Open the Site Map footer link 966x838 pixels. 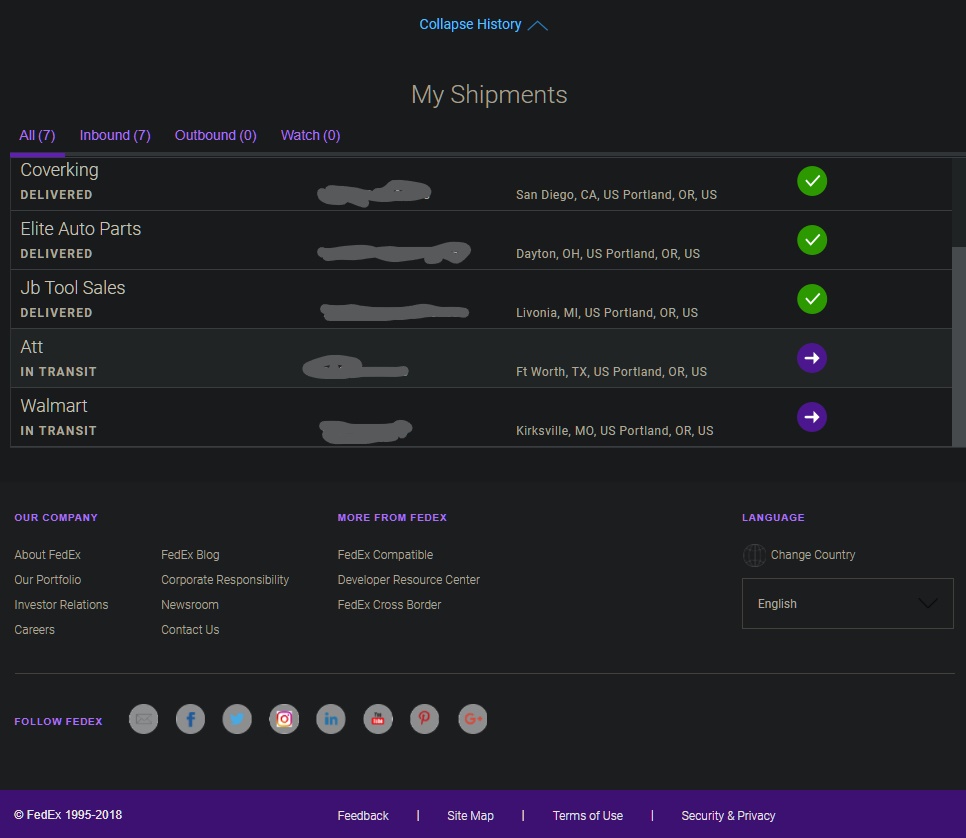pyautogui.click(x=470, y=816)
